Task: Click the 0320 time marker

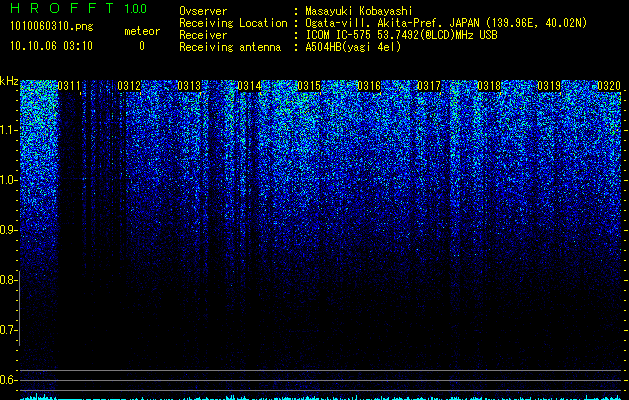Action: [x=609, y=86]
